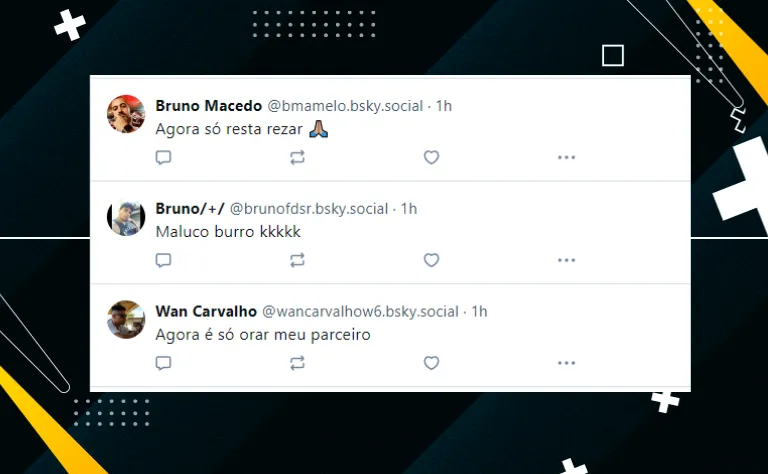Reply to Wan Carvalho's post
The image size is (768, 474).
click(x=163, y=363)
